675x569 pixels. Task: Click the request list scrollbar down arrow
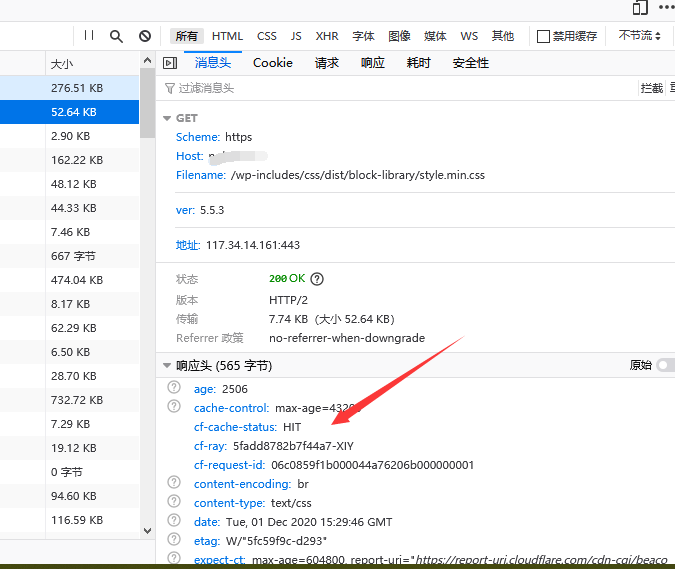point(147,531)
